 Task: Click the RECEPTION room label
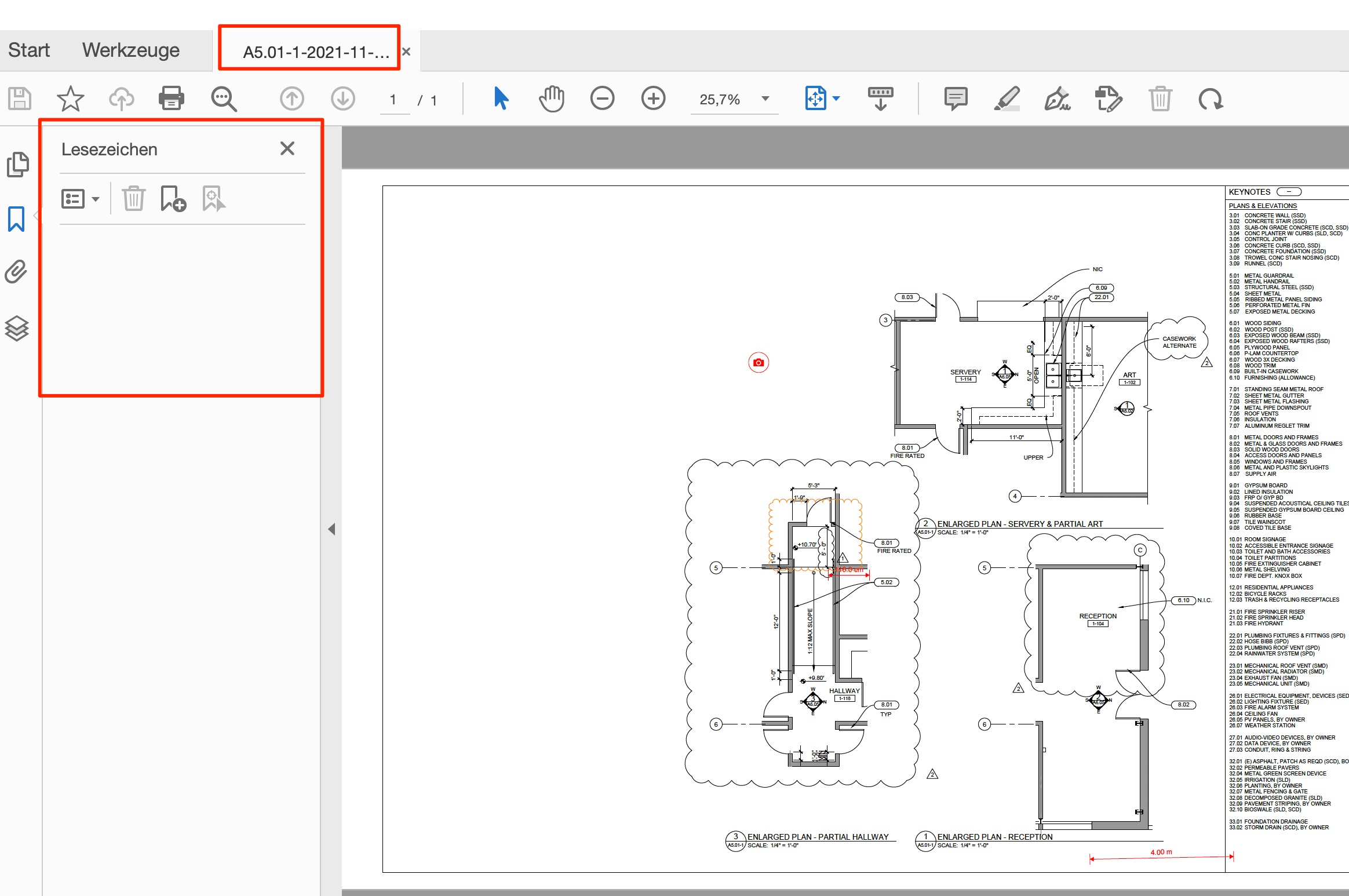pos(1098,616)
